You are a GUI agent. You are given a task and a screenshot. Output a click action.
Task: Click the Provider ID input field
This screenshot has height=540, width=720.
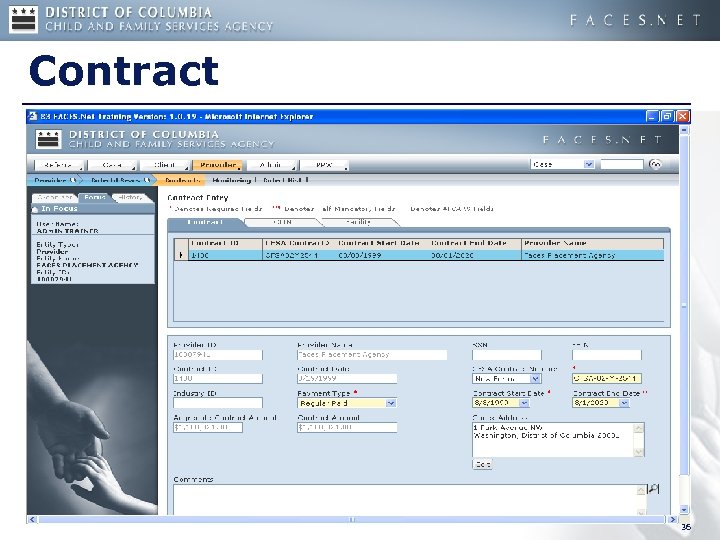click(218, 355)
